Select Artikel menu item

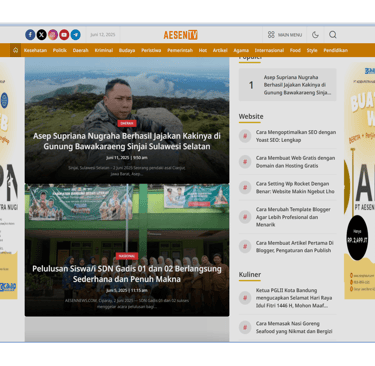pos(220,50)
